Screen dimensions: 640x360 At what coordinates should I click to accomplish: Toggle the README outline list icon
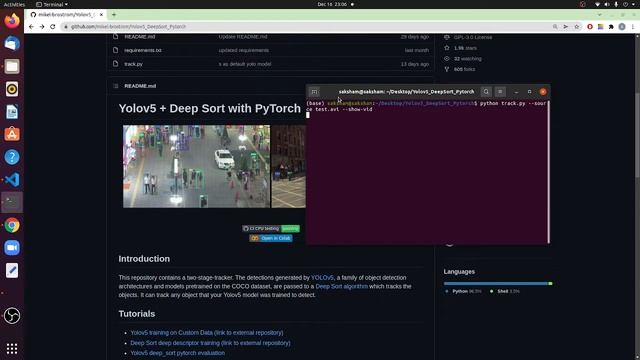[116, 86]
